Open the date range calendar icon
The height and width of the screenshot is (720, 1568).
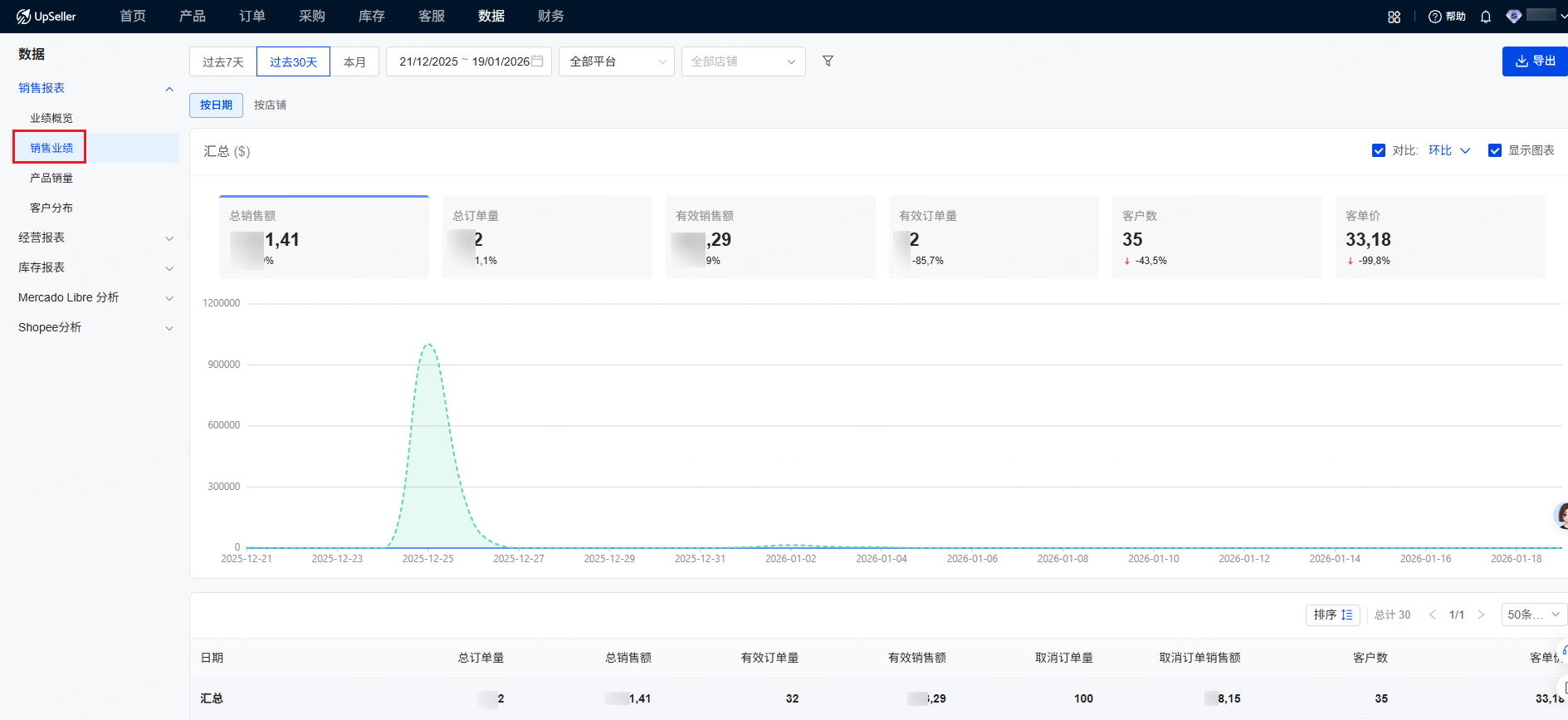537,61
